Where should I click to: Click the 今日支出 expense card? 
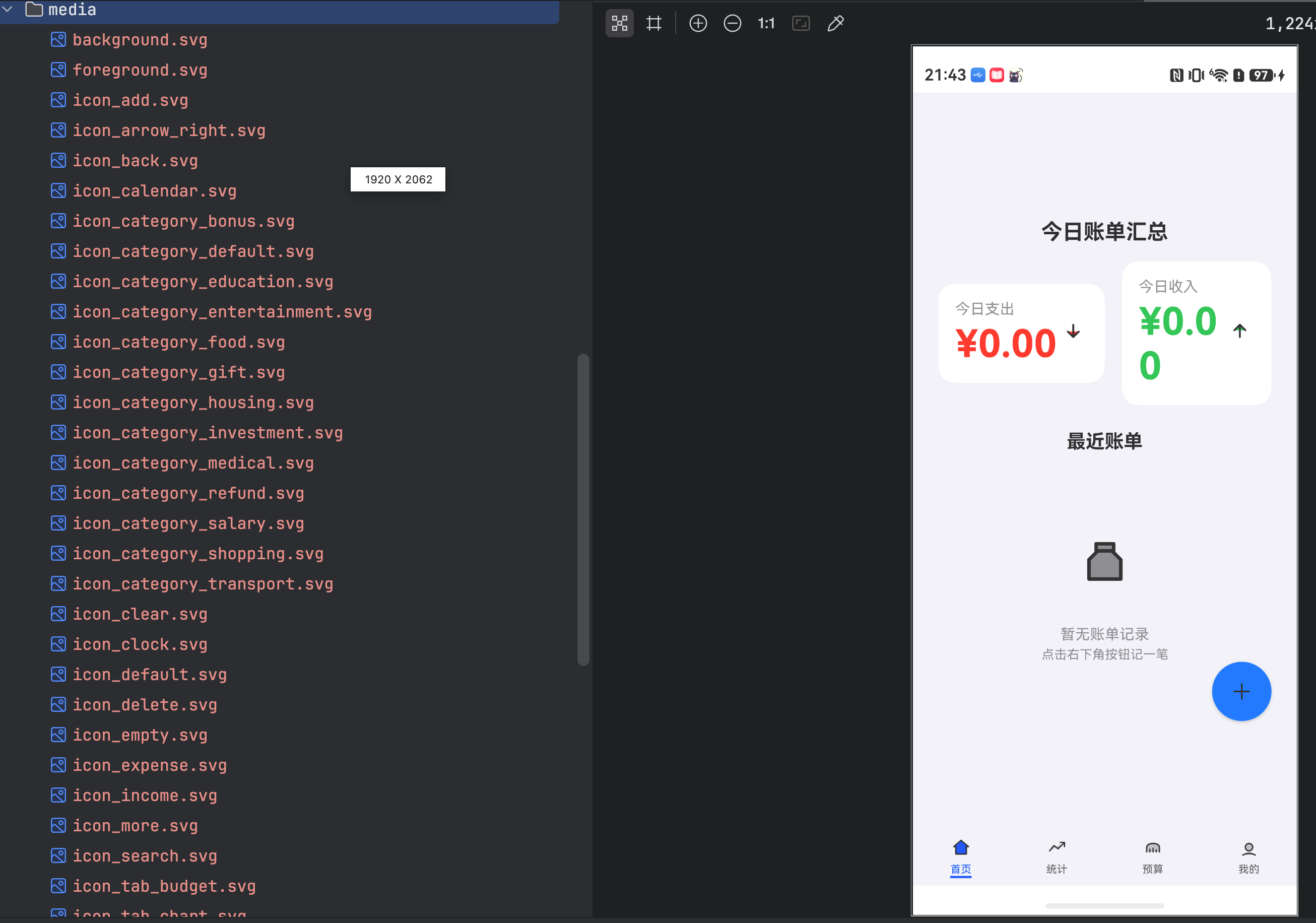coord(1021,333)
